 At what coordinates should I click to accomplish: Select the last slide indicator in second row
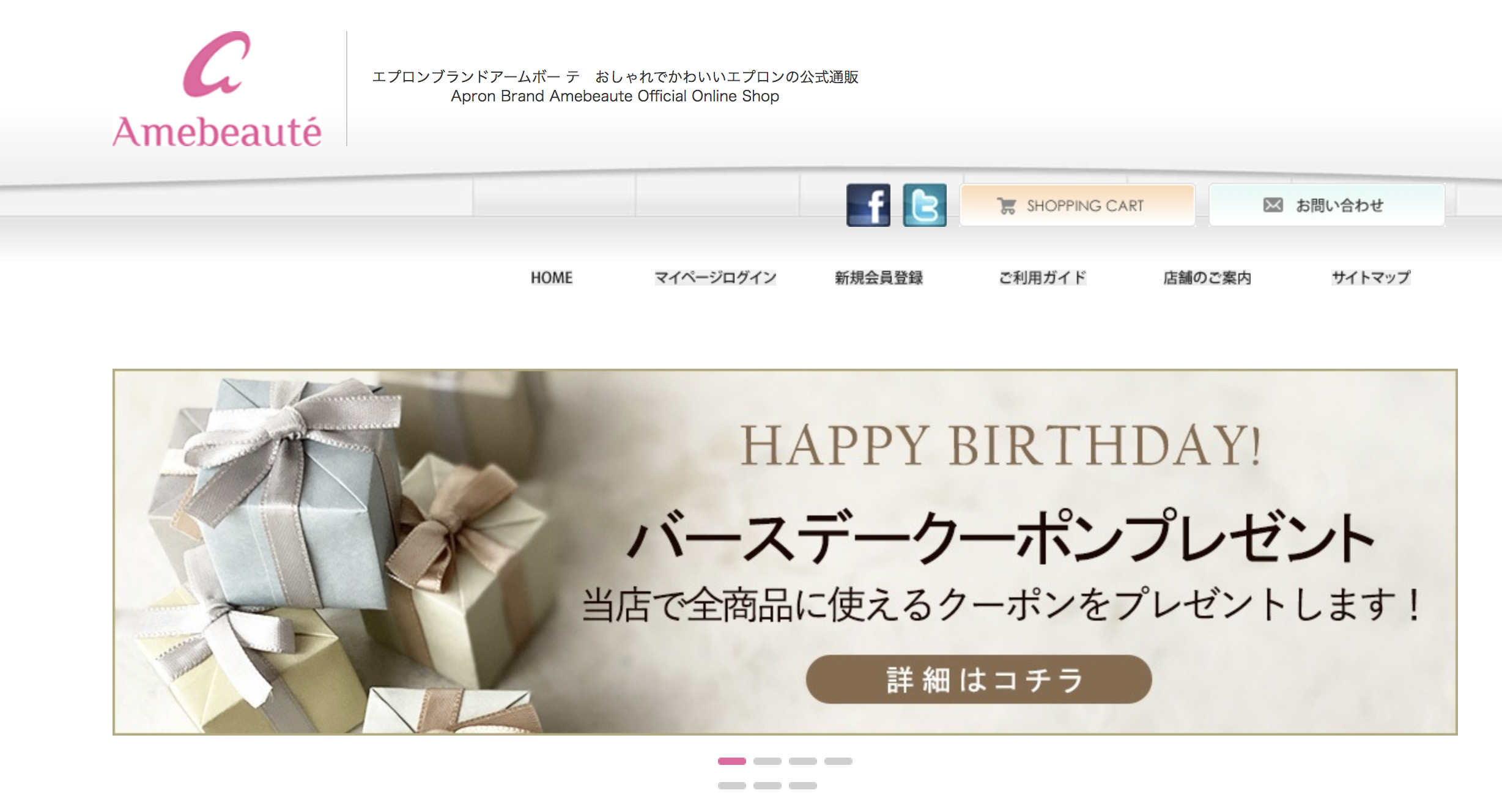pos(803,786)
